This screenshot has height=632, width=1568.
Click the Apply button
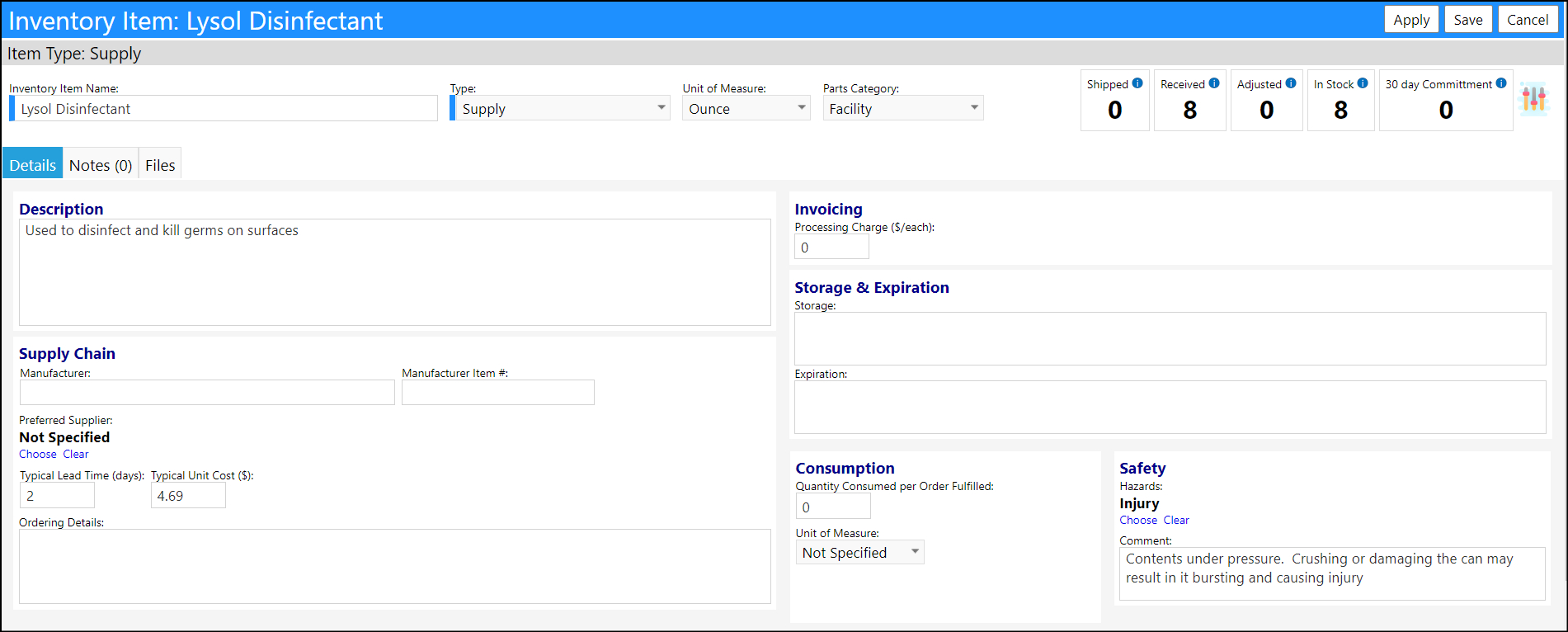click(x=1411, y=20)
